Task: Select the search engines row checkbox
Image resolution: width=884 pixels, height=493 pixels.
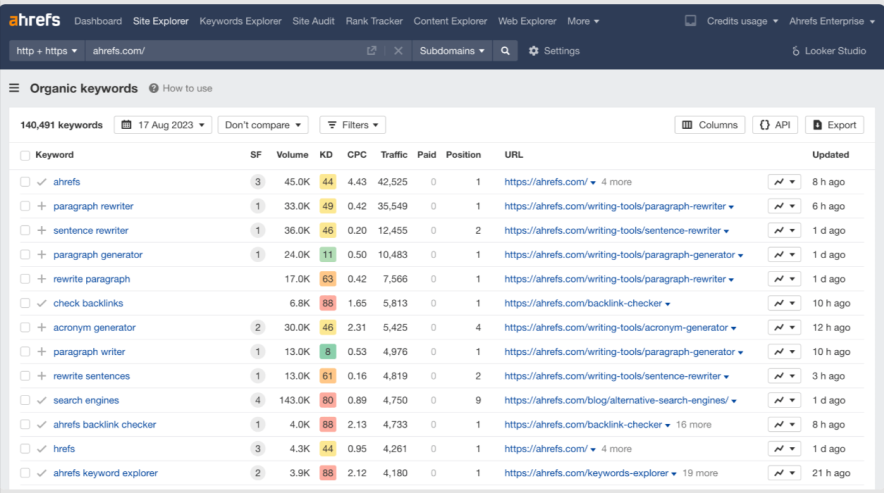Action: pyautogui.click(x=25, y=400)
